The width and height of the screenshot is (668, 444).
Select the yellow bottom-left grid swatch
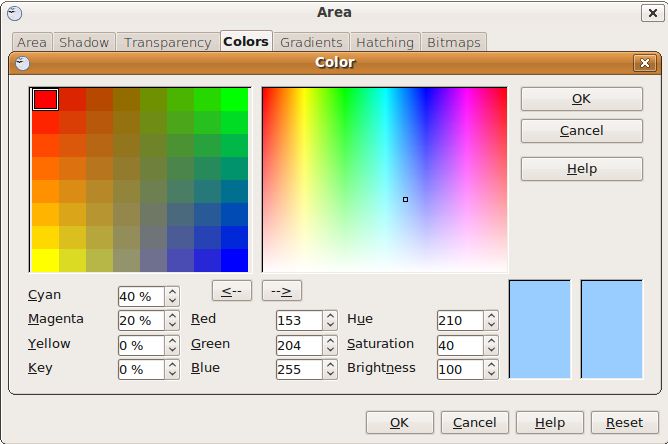(x=46, y=260)
